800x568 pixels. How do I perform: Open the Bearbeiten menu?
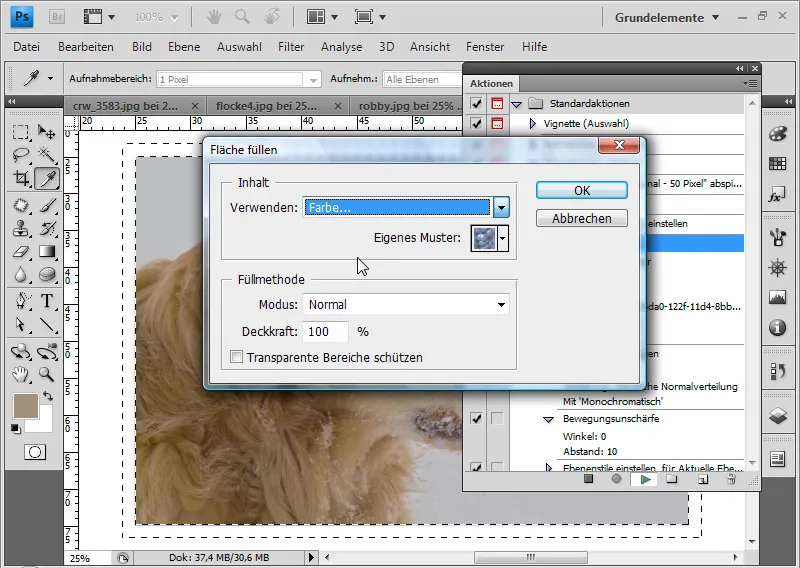coord(86,47)
